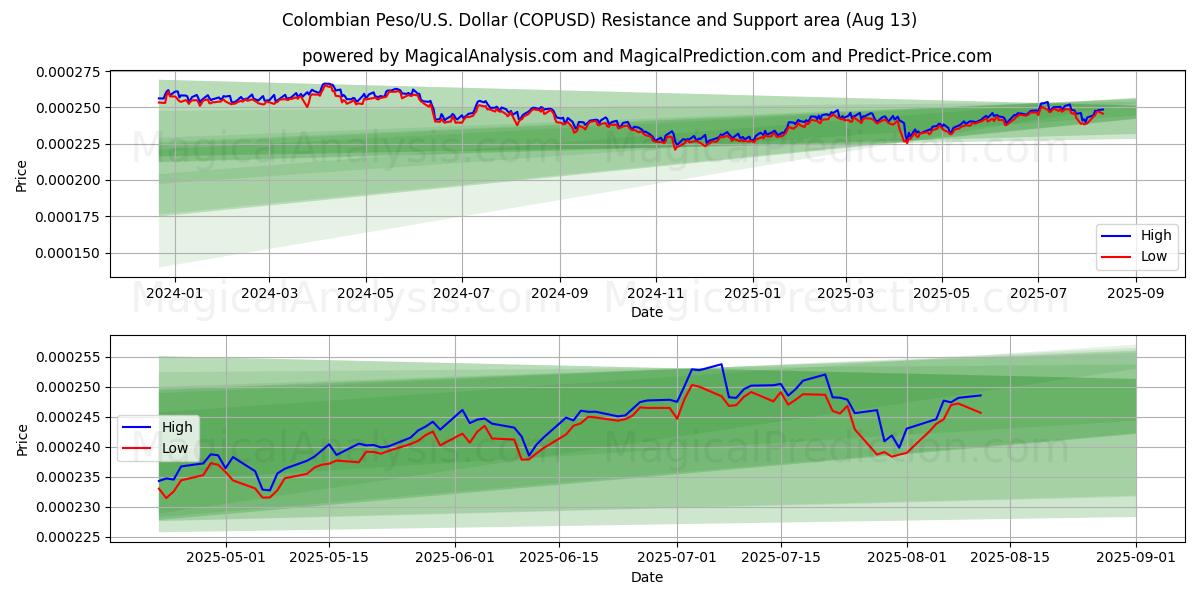Click 'Low' in the upper chart legend
The image size is (1200, 600).
coord(1153,256)
